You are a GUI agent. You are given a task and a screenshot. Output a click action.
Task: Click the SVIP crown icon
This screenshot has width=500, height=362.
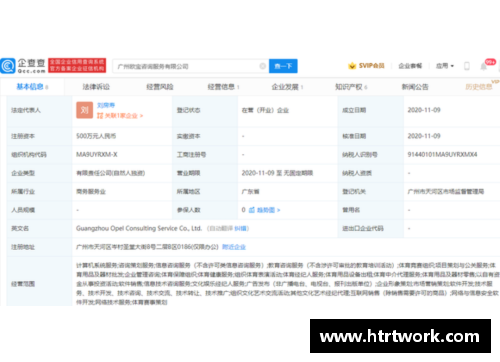[352, 66]
